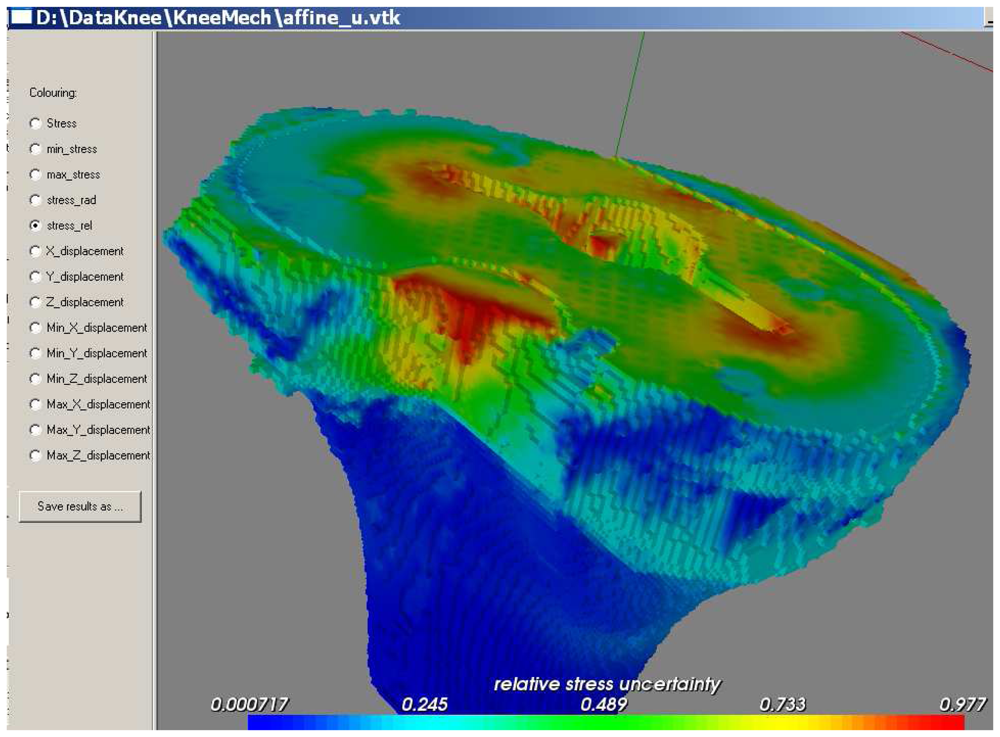Select Max_Y_displacement radio button
Viewport: 1000px width, 737px height.
(37, 430)
